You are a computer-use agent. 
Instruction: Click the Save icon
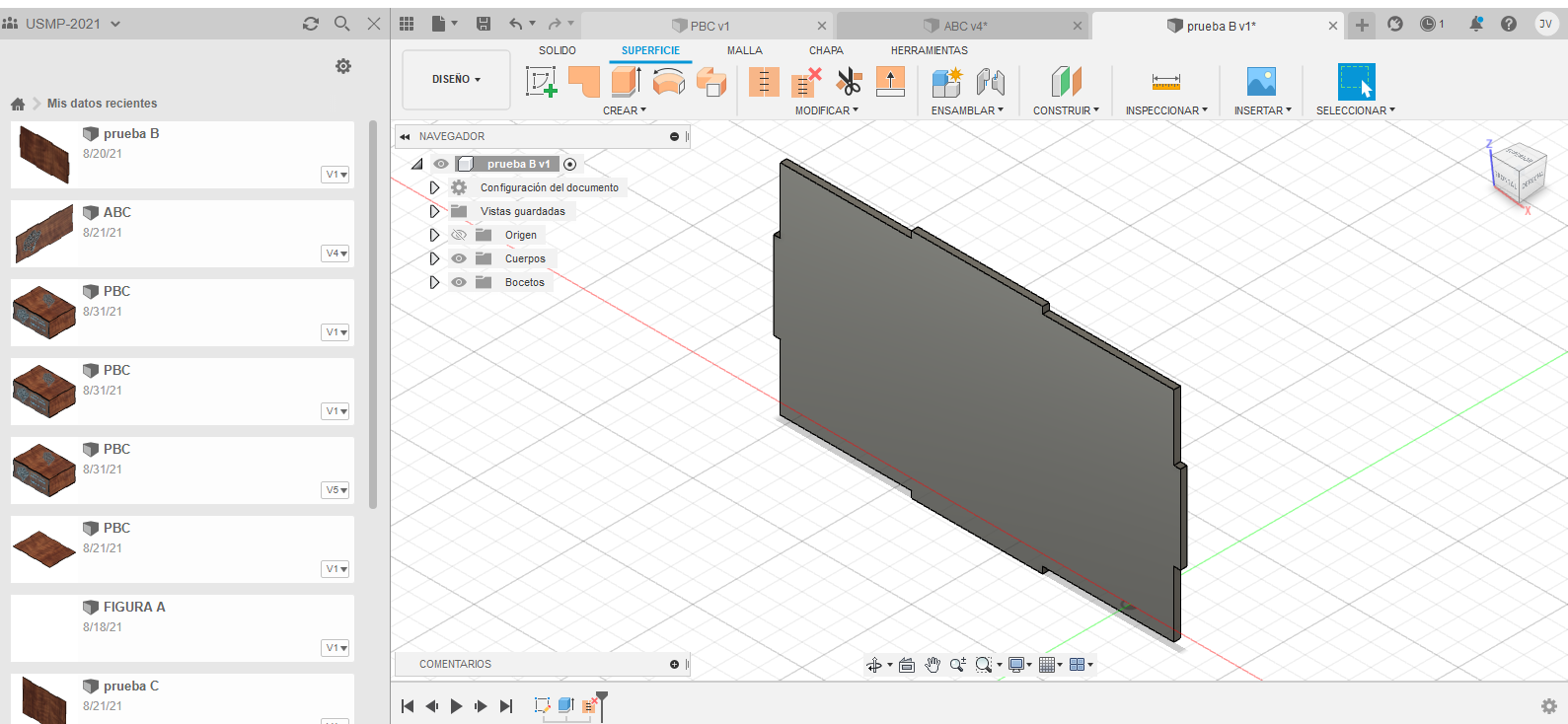(484, 24)
